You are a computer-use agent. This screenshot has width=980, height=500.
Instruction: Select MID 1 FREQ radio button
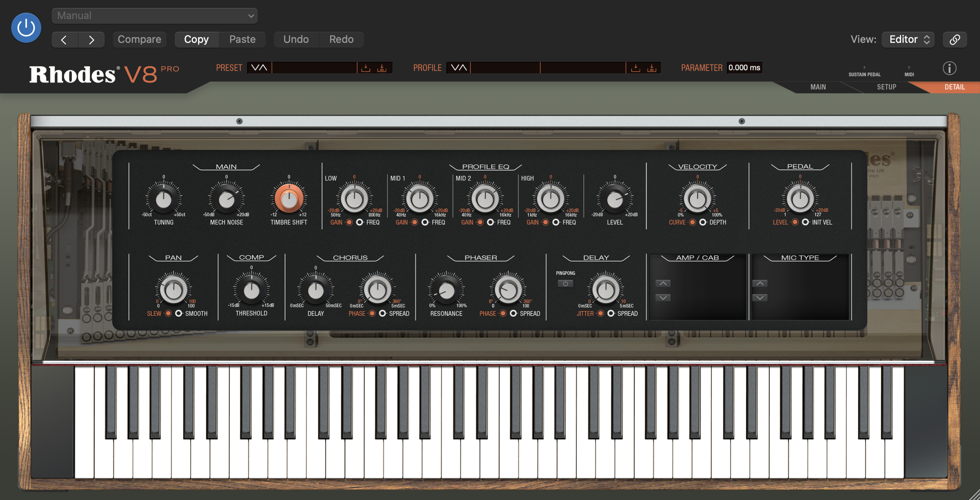pyautogui.click(x=425, y=222)
